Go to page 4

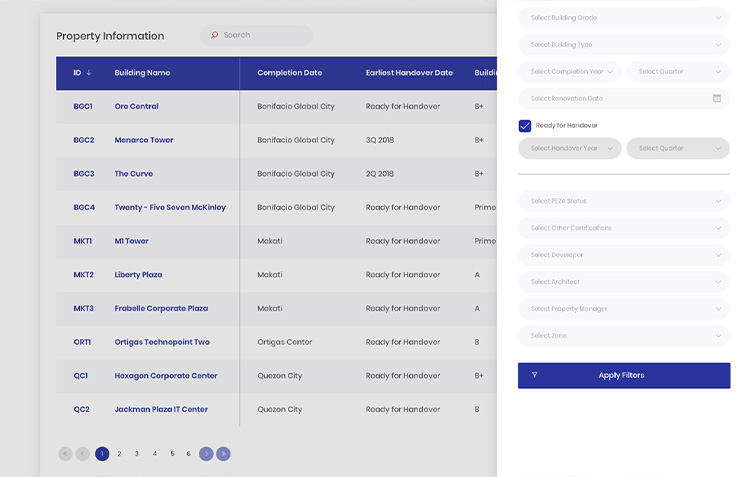[154, 454]
